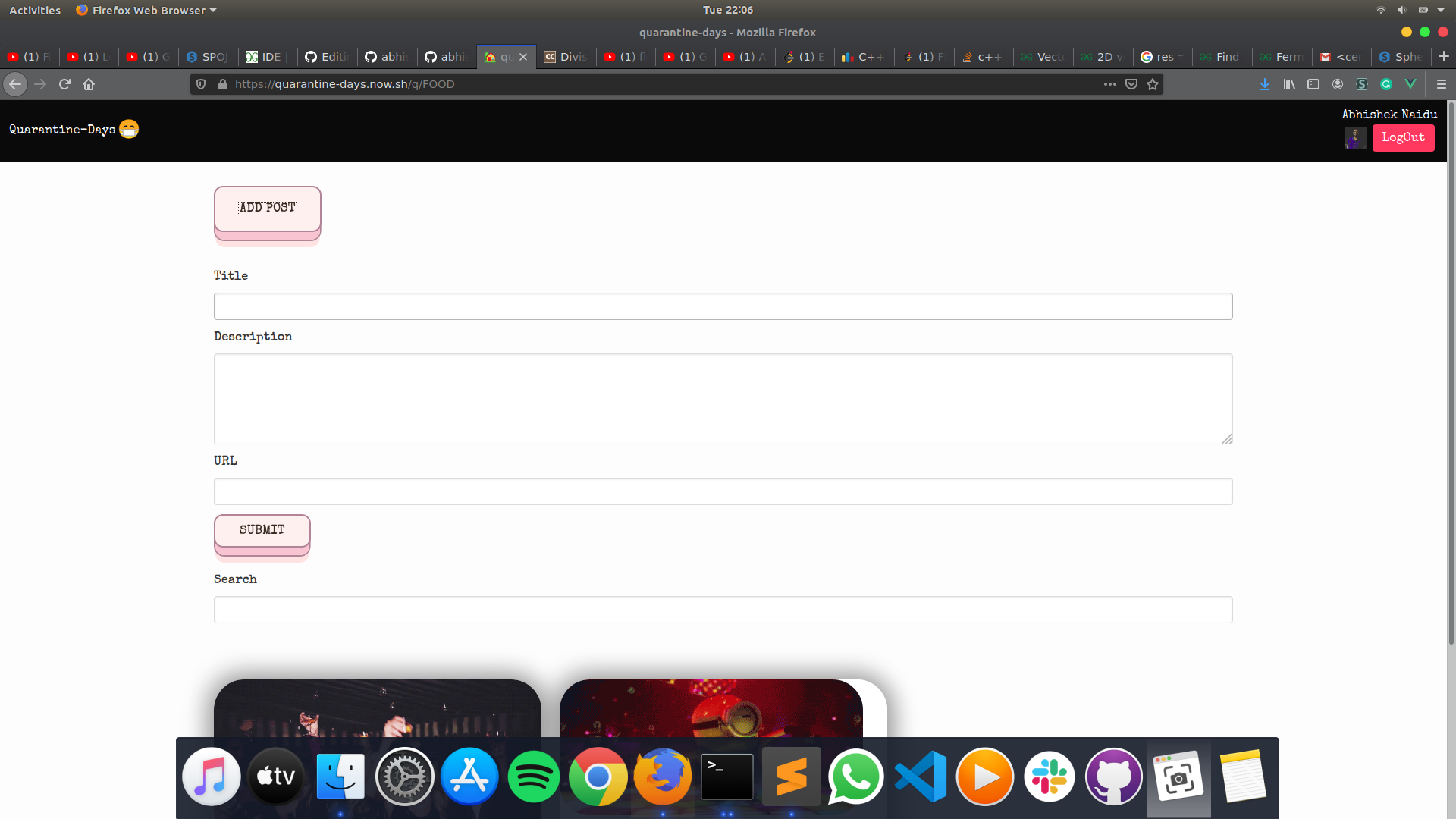This screenshot has width=1456, height=819.
Task: Toggle the sidebar view icon
Action: tap(1313, 84)
